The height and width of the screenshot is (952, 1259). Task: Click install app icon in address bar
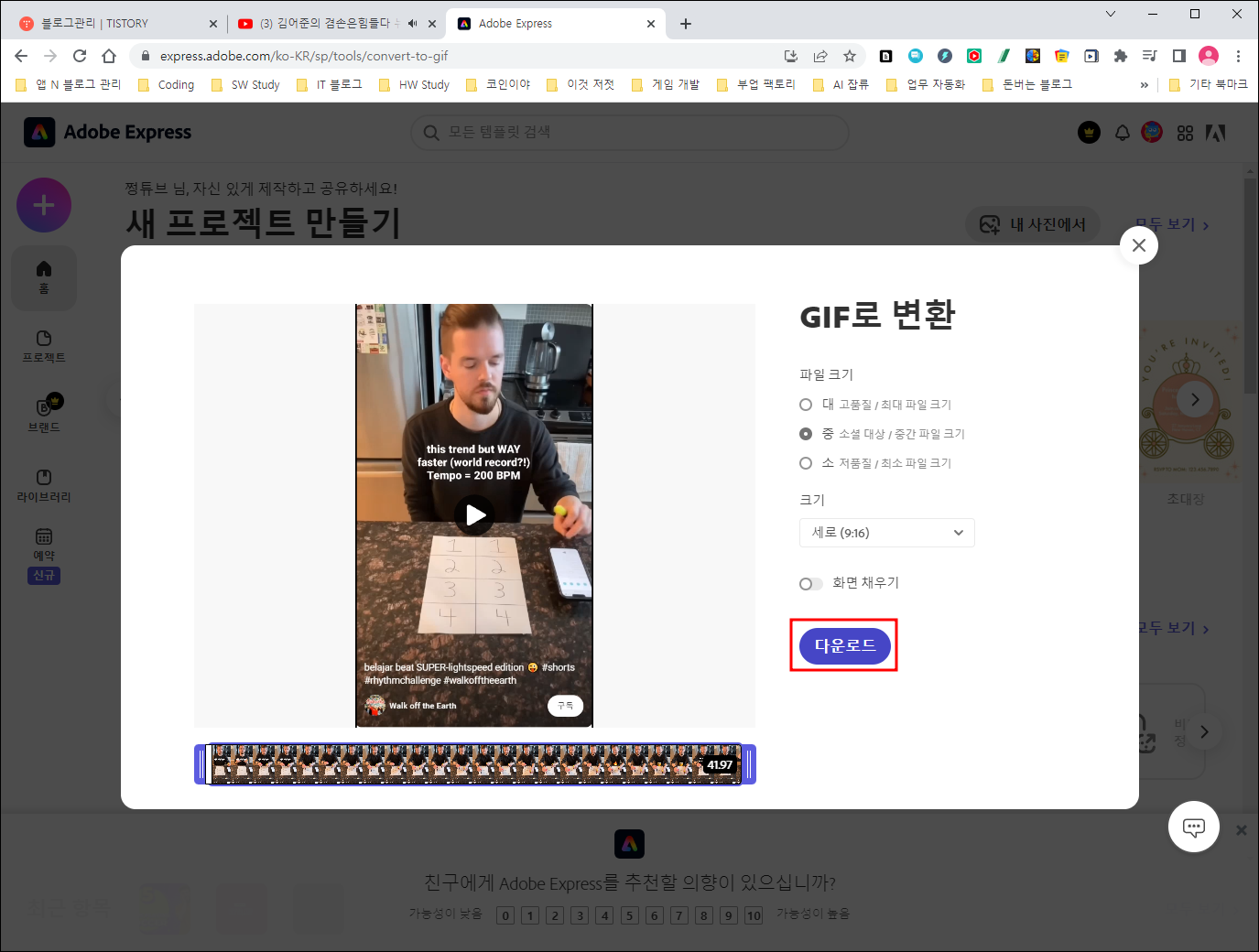tap(791, 56)
